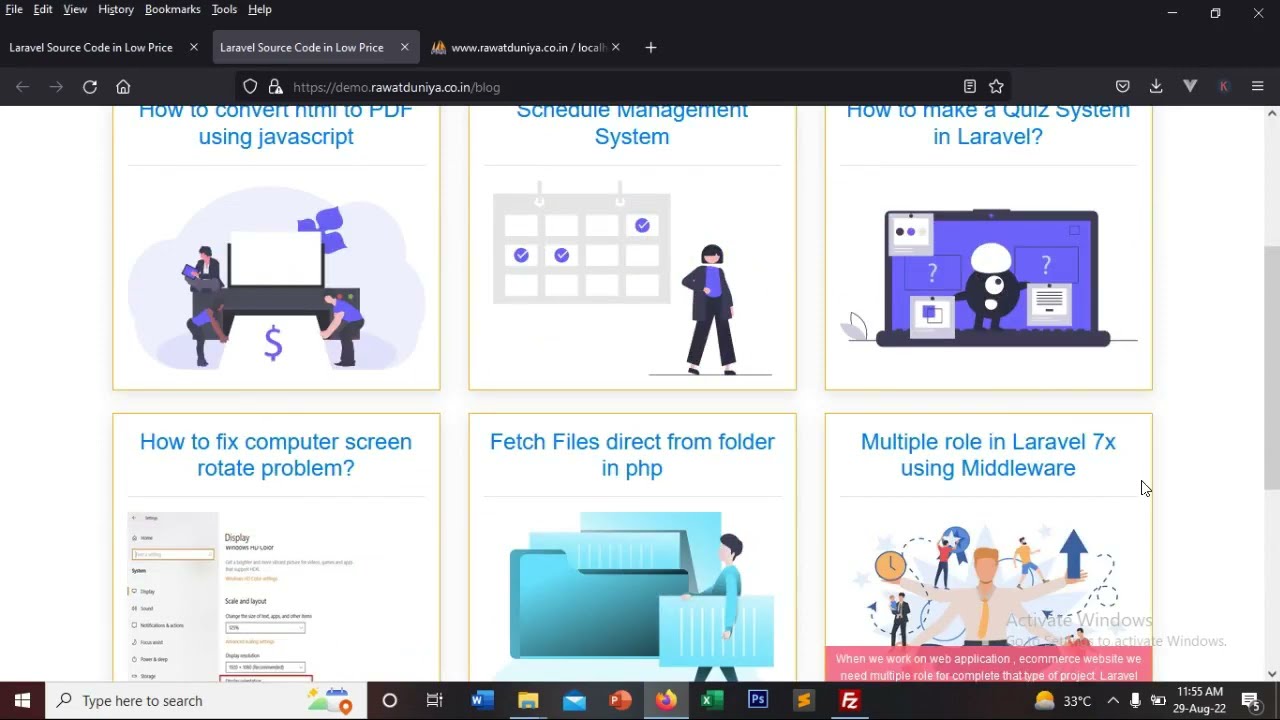Open the File menu
This screenshot has width=1280, height=720.
[14, 9]
